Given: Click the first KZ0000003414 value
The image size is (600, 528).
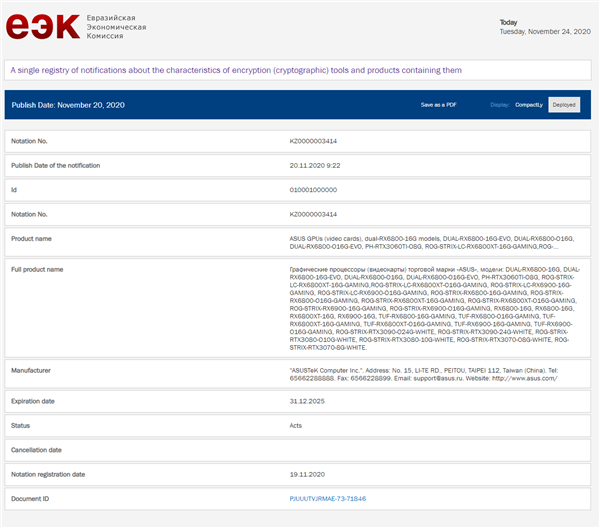Looking at the screenshot, I should (313, 141).
